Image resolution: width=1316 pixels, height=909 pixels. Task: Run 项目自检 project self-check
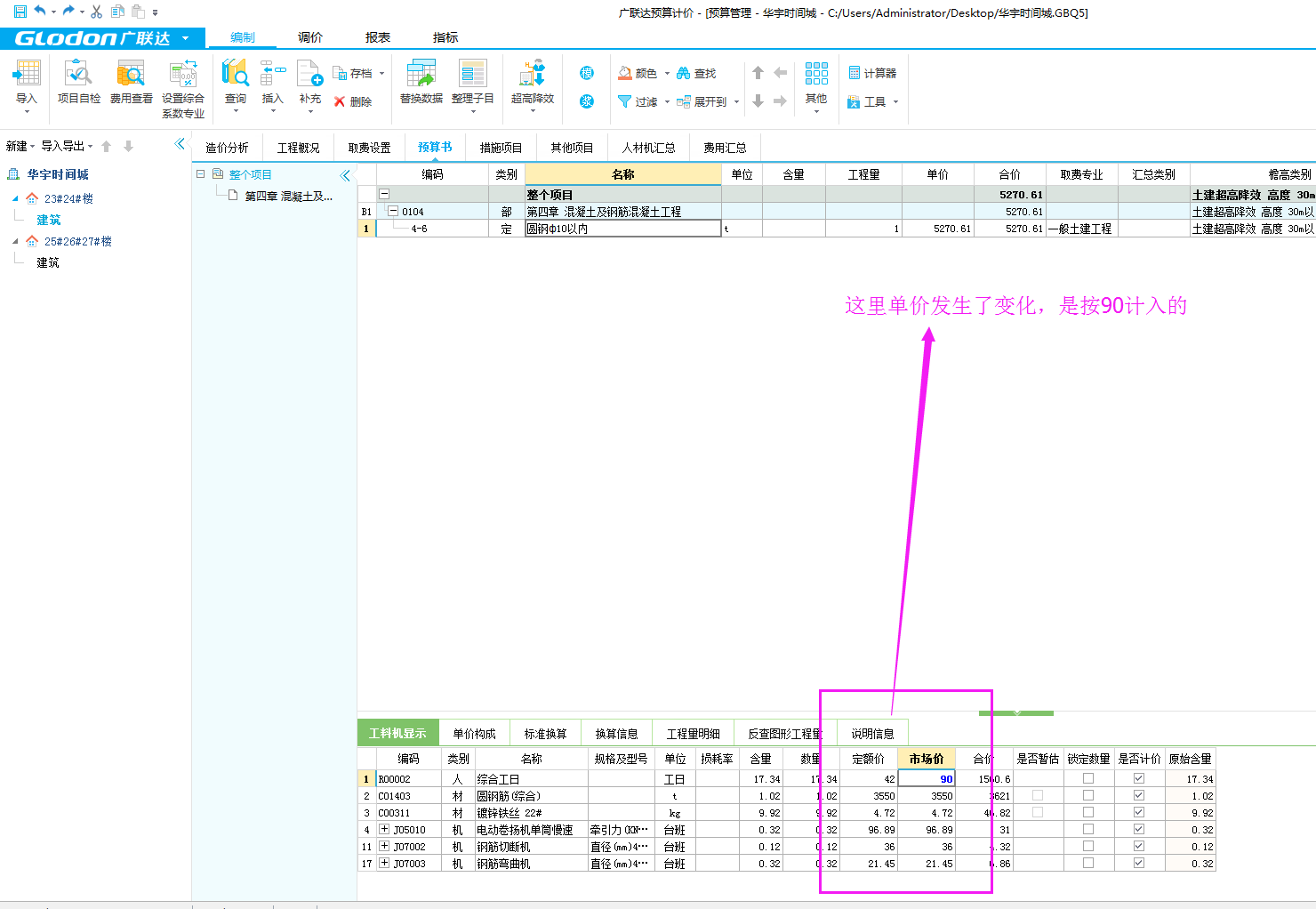(x=79, y=82)
